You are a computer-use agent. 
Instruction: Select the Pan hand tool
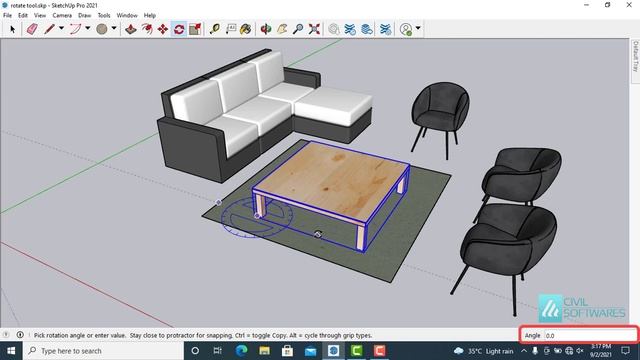click(x=282, y=29)
